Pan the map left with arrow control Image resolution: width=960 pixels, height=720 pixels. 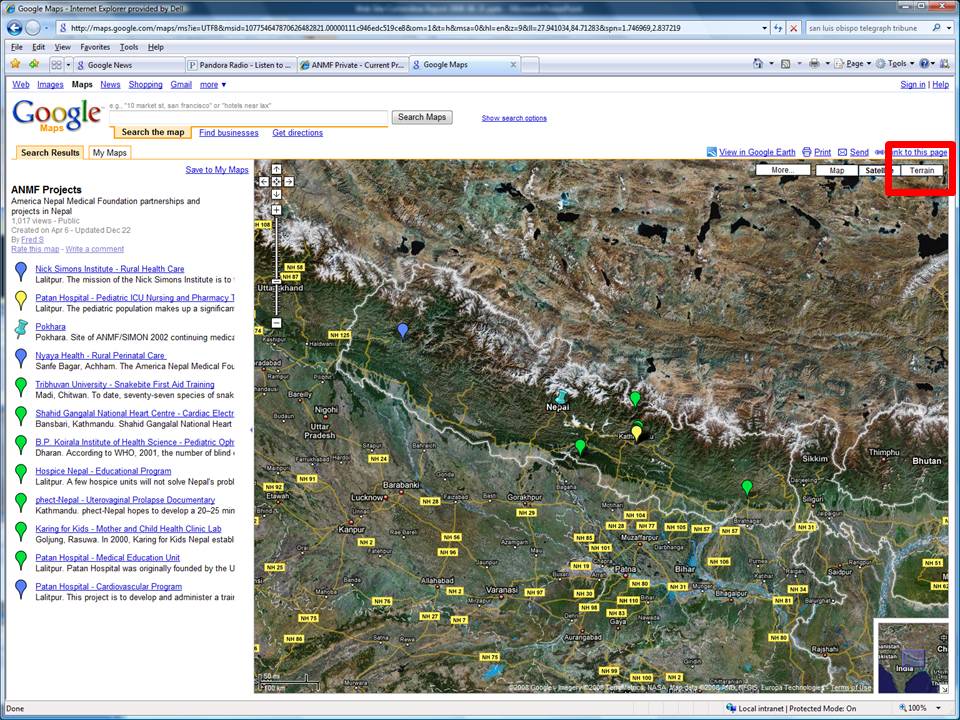(263, 182)
